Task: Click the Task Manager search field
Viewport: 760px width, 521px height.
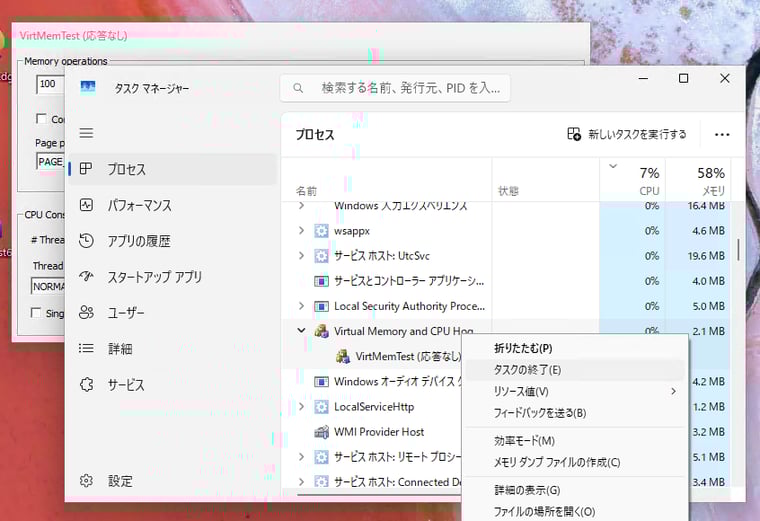Action: [x=395, y=88]
